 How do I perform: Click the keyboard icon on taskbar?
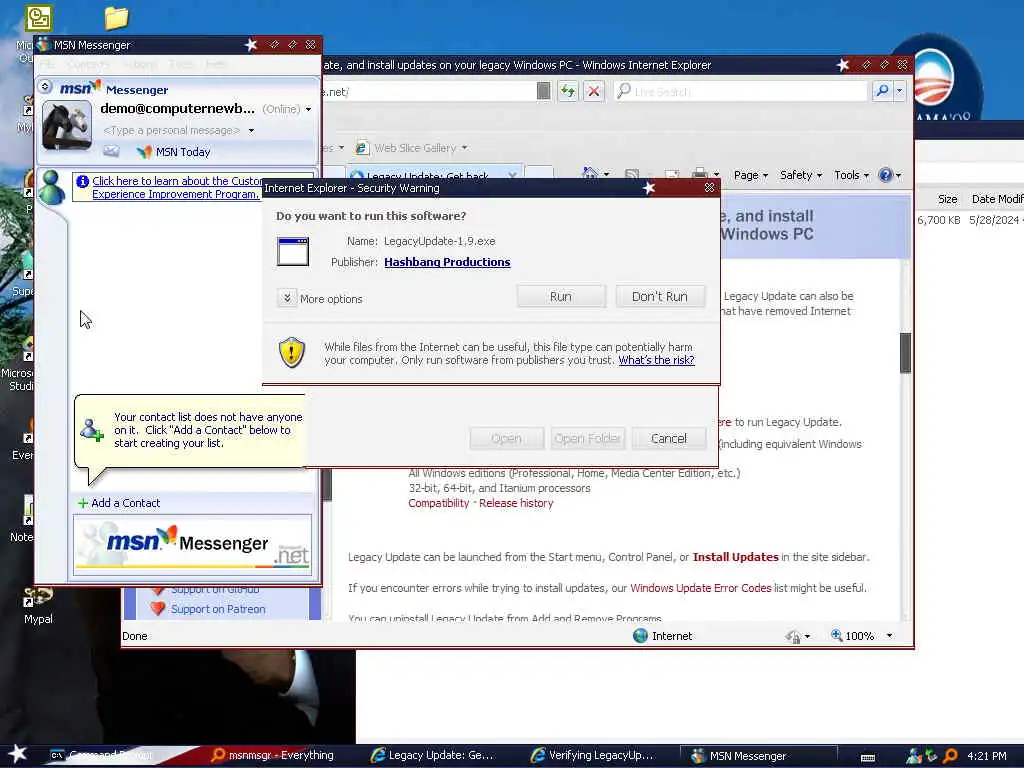pos(868,758)
